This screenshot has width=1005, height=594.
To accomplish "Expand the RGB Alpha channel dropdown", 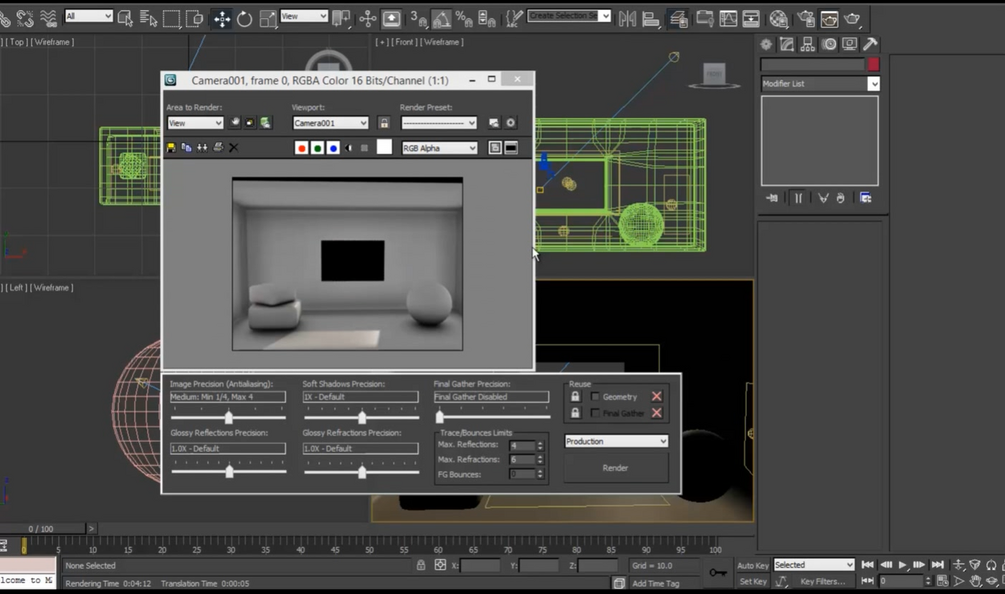I will [x=439, y=148].
